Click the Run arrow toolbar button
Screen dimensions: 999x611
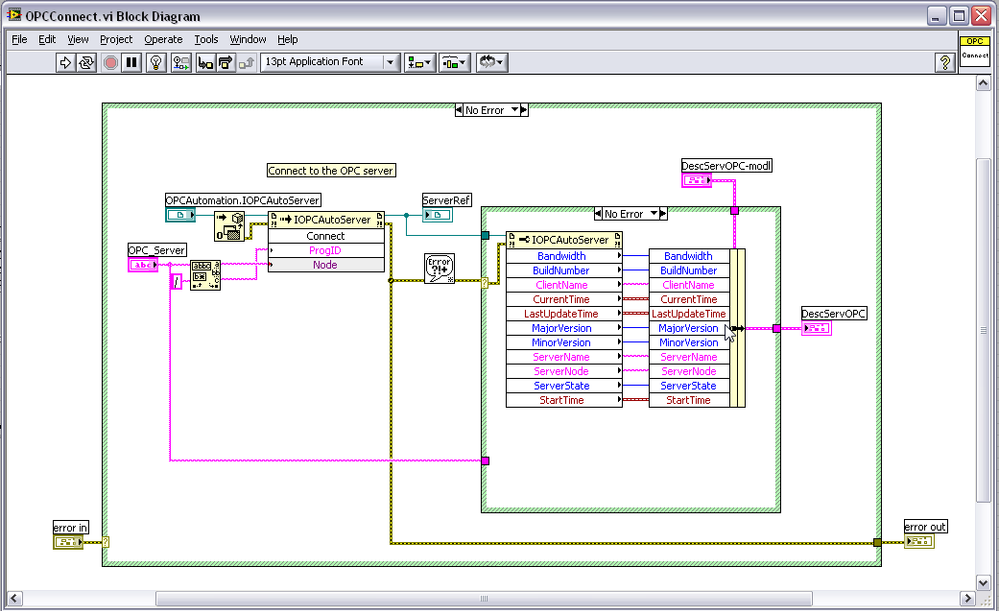(65, 62)
